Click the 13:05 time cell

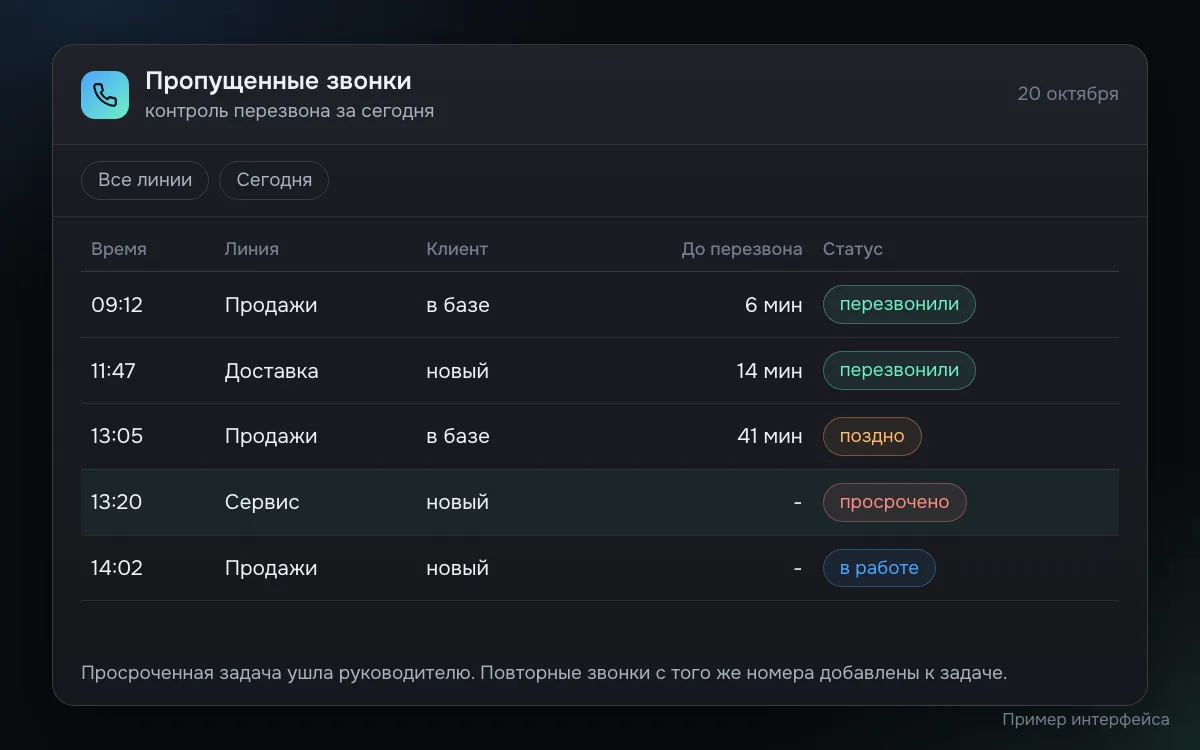pyautogui.click(x=117, y=437)
